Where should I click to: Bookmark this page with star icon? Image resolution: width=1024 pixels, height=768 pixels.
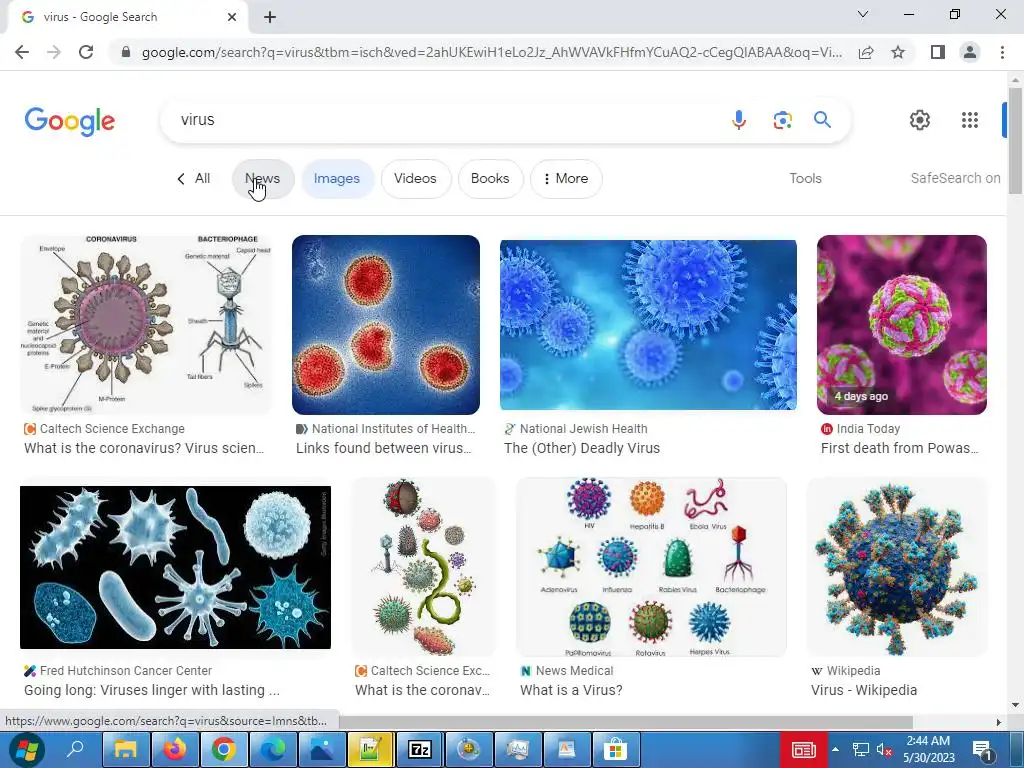(898, 52)
